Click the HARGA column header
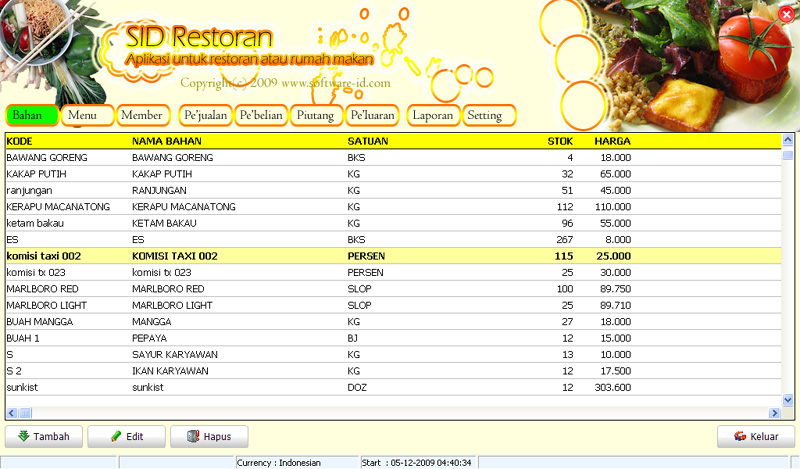 (x=612, y=141)
